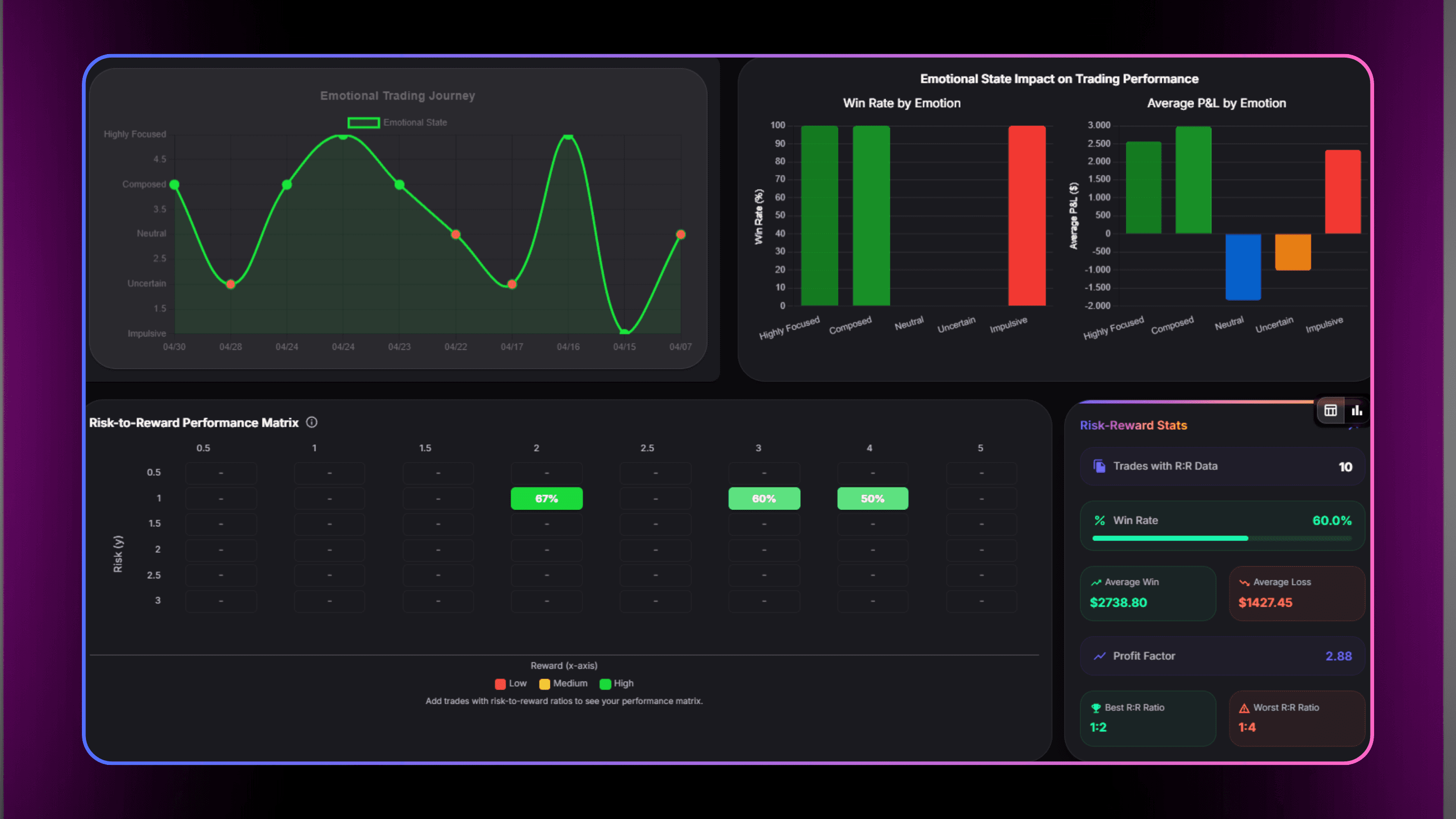The width and height of the screenshot is (1456, 819).
Task: Open the Worst R:R Ratio card
Action: (x=1297, y=718)
